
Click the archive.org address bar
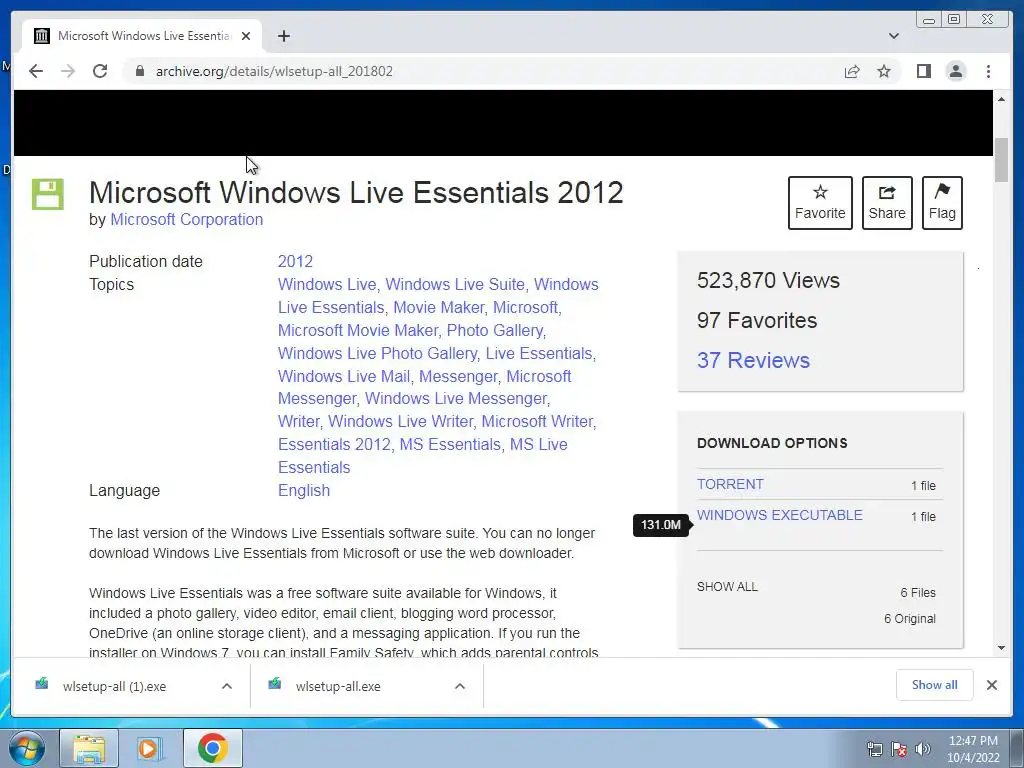pyautogui.click(x=483, y=71)
